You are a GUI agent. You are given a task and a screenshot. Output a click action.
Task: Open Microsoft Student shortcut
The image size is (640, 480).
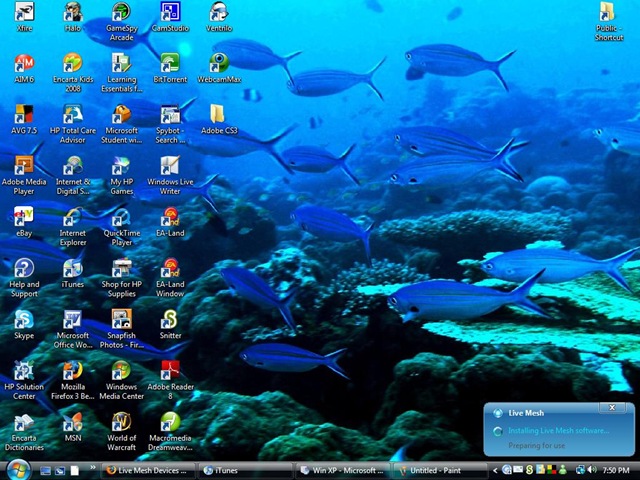[122, 124]
